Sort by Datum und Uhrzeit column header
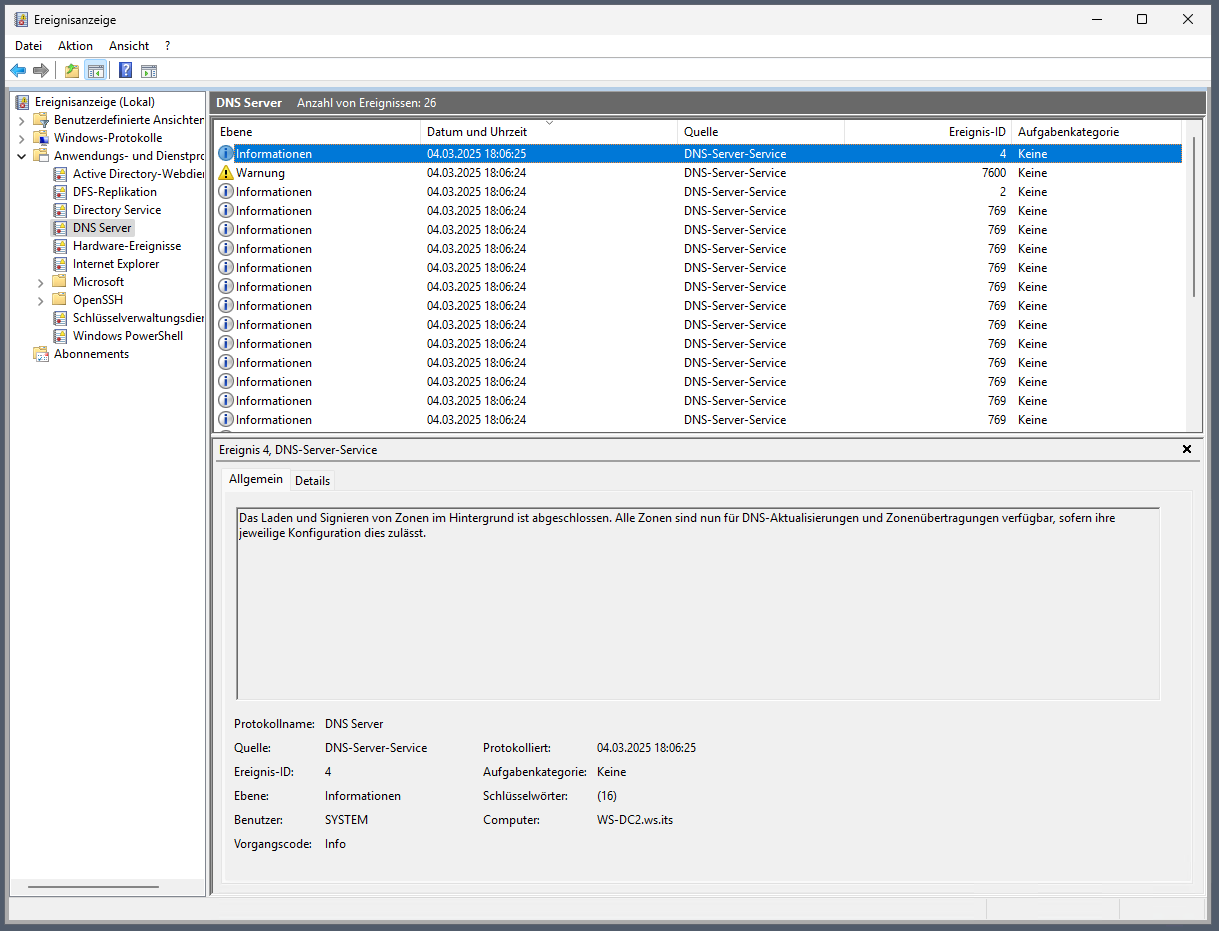Image resolution: width=1219 pixels, height=931 pixels. point(549,132)
